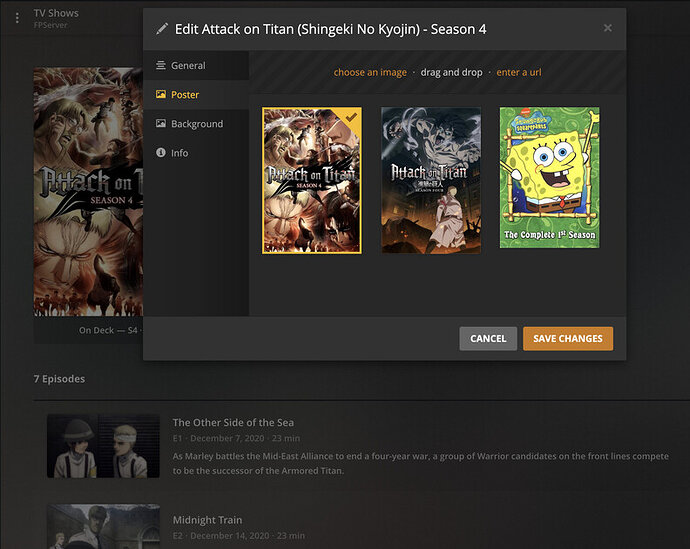Open the General tab
This screenshot has width=690, height=549.
click(x=196, y=66)
